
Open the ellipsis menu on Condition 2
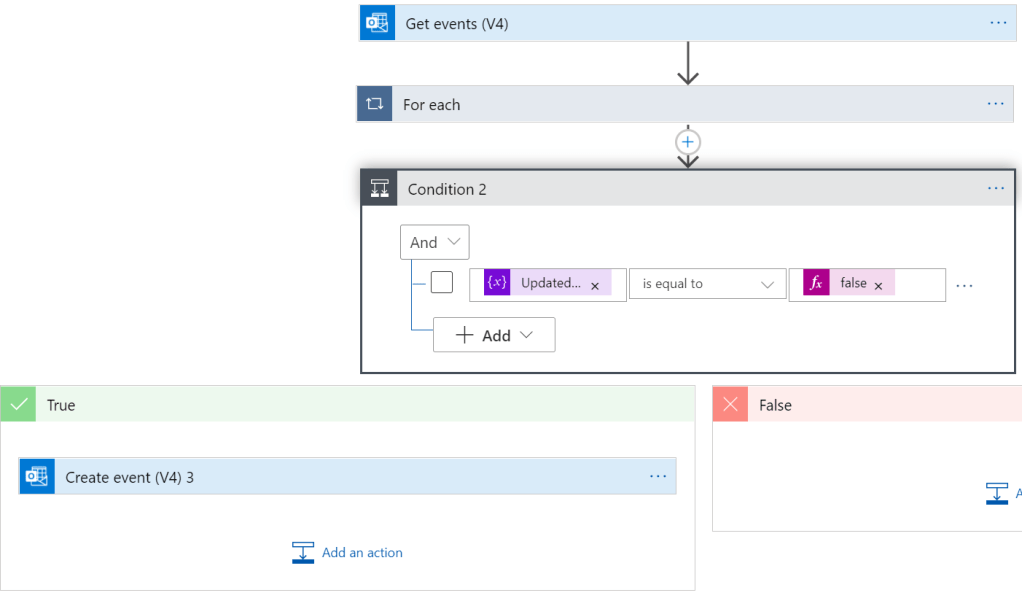point(995,188)
